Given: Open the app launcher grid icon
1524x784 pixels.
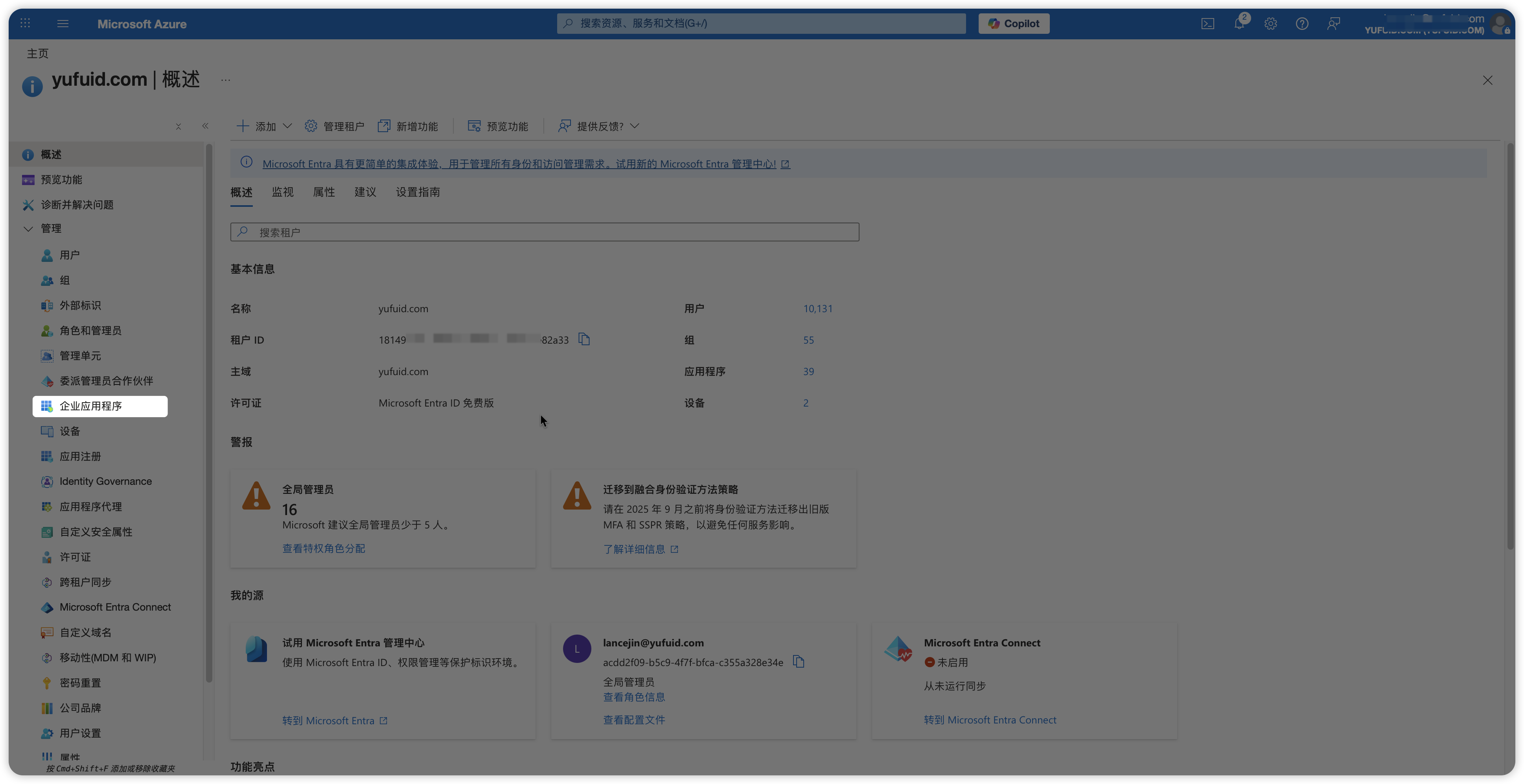Looking at the screenshot, I should [x=25, y=24].
